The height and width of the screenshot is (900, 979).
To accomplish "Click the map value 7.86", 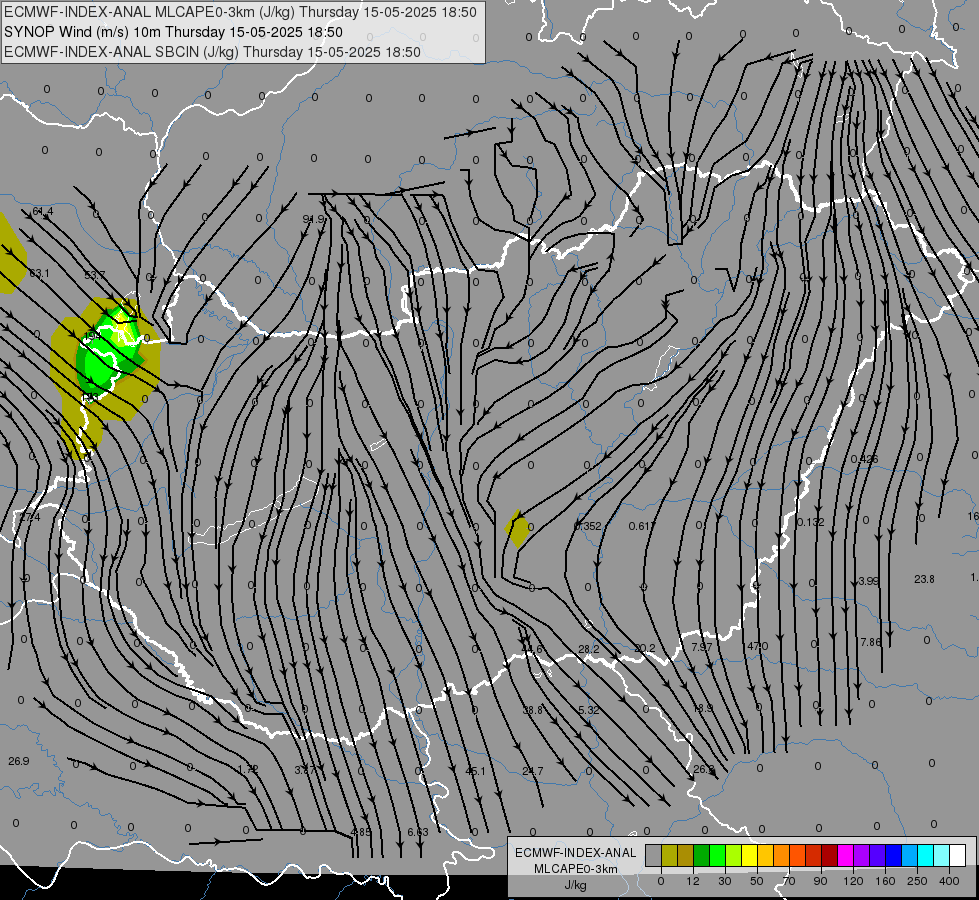I will [x=870, y=642].
